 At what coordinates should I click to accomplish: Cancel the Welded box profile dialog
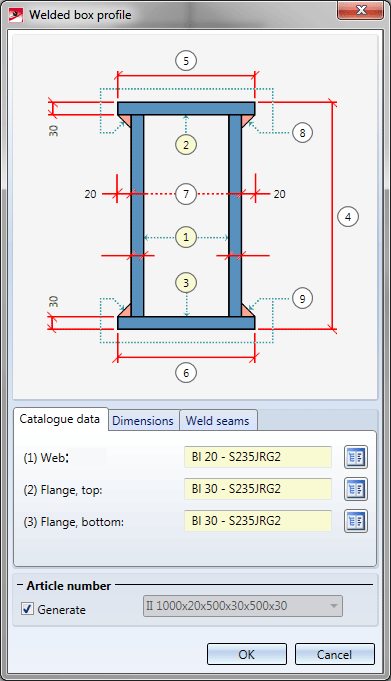334,654
